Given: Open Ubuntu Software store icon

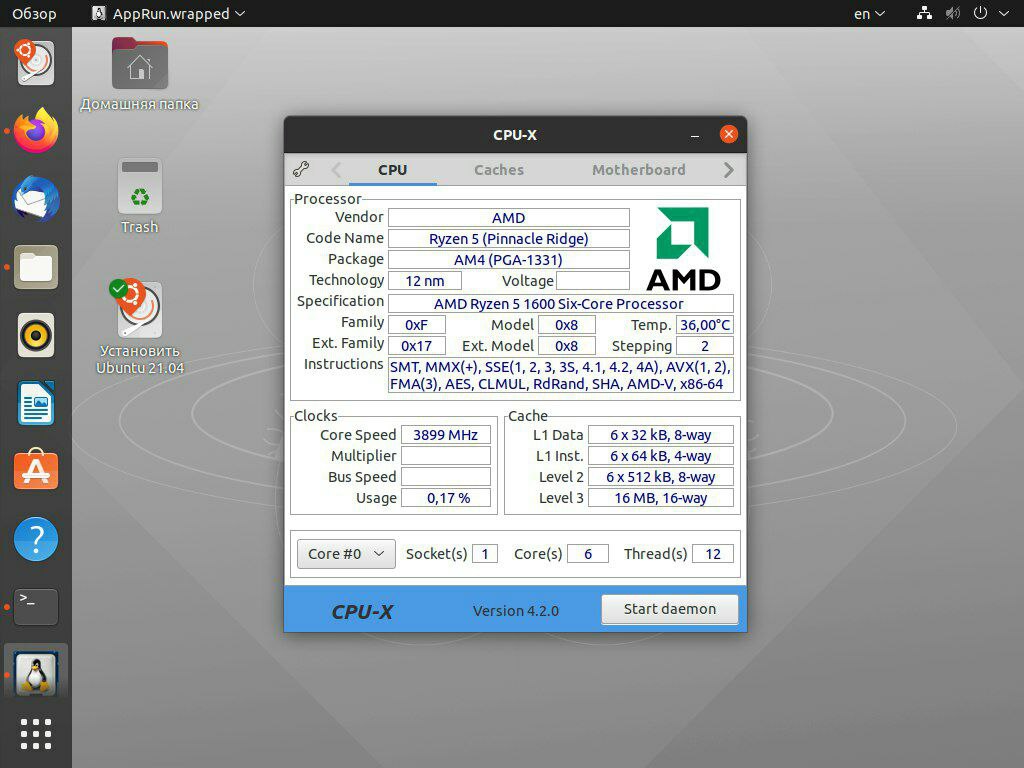Looking at the screenshot, I should point(36,470).
